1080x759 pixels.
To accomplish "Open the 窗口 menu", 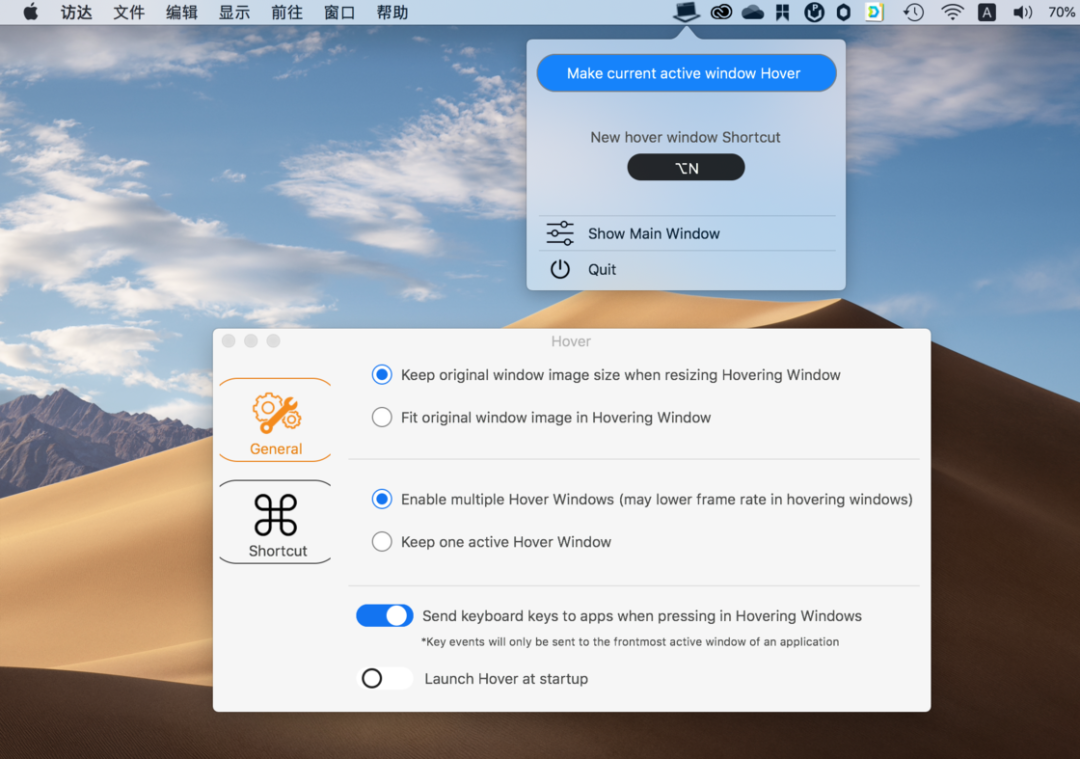I will coord(340,12).
